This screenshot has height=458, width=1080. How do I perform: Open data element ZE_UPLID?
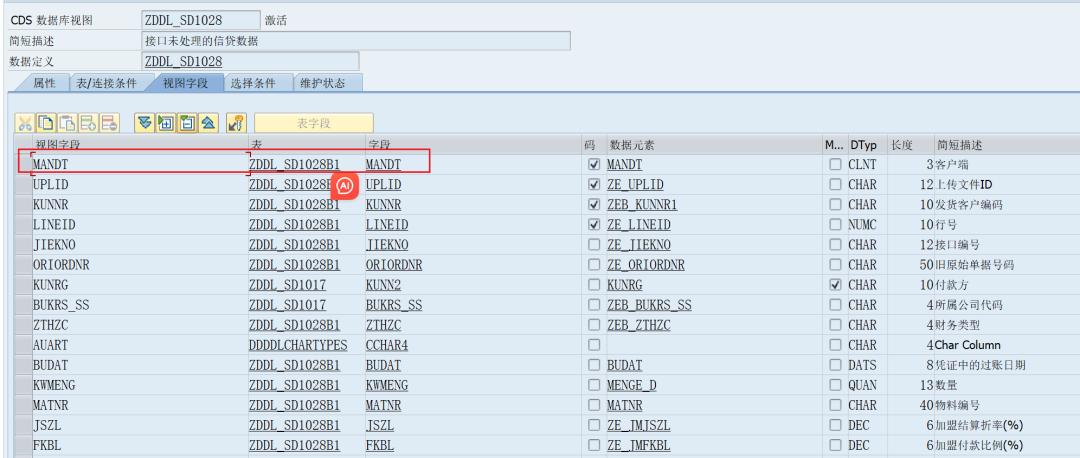(x=635, y=185)
